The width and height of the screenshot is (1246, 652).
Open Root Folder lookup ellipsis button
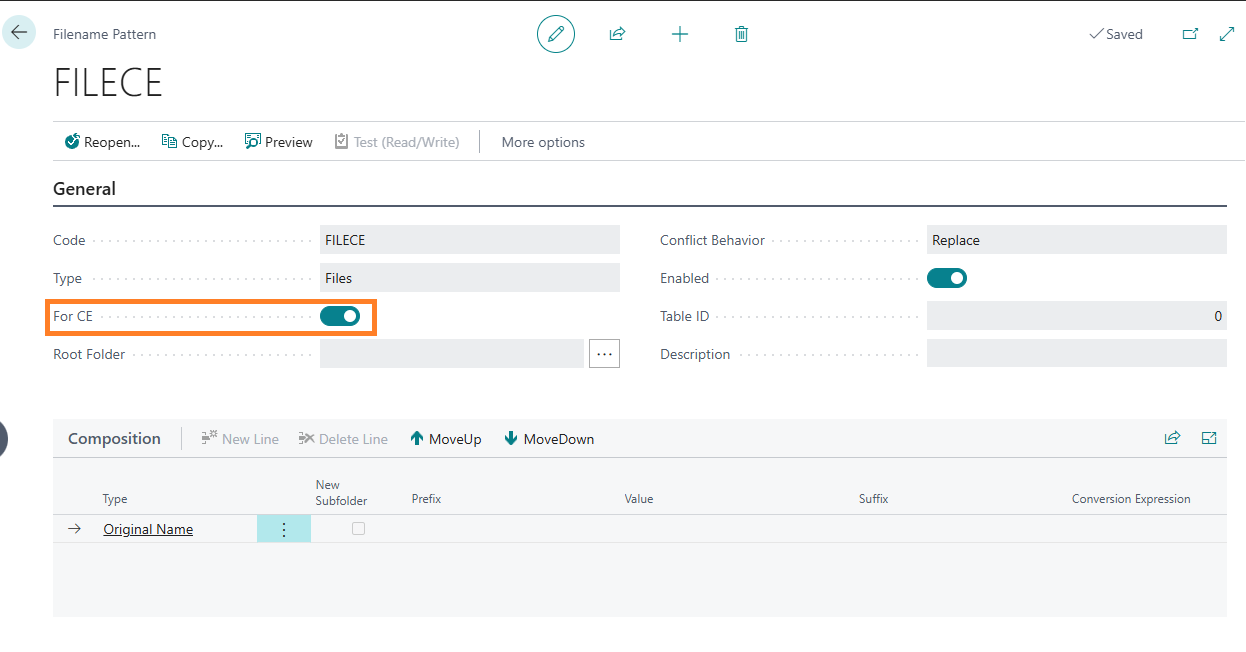point(604,354)
